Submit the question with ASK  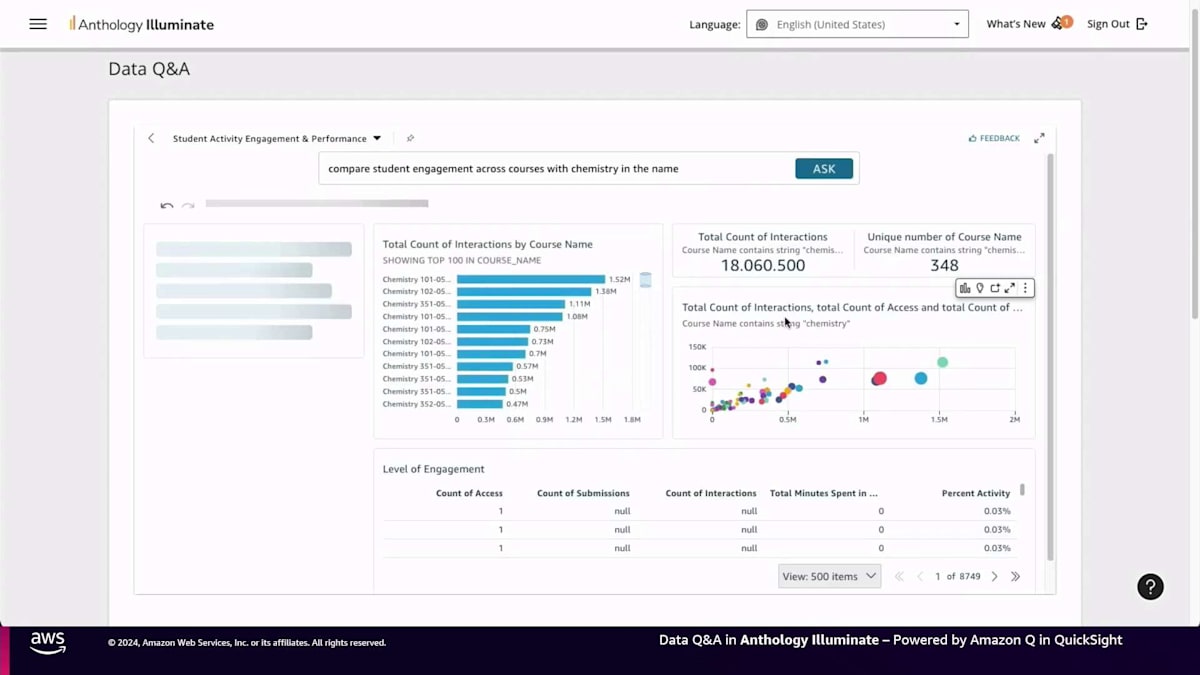click(824, 168)
